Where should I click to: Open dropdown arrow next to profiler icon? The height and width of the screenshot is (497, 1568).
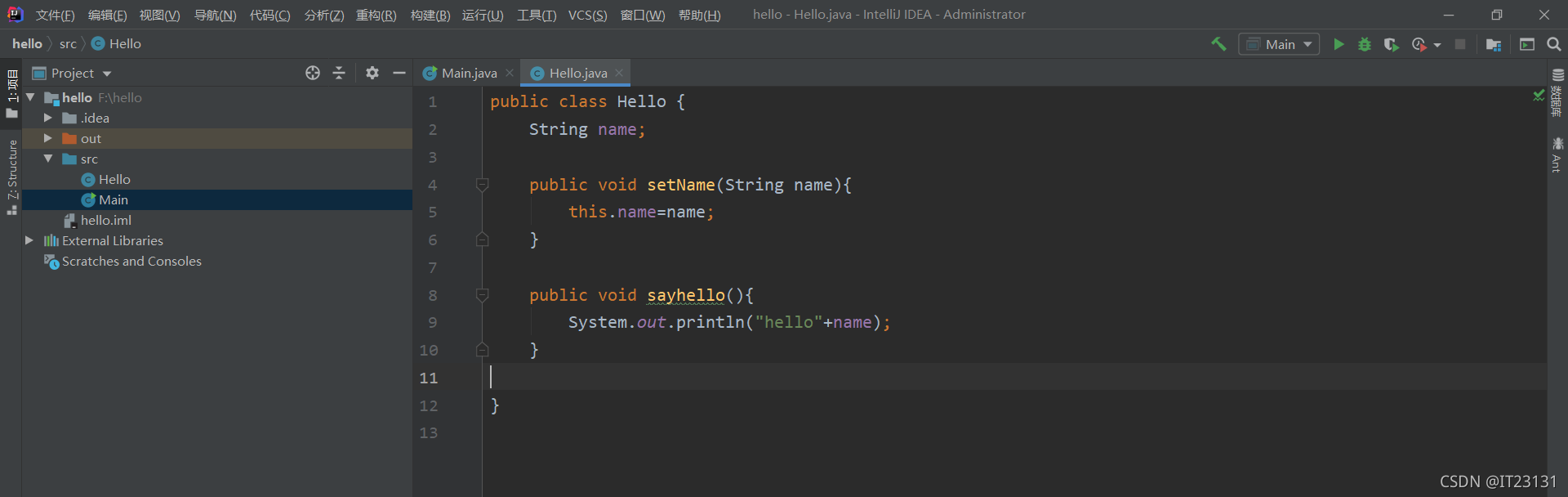point(1437,45)
